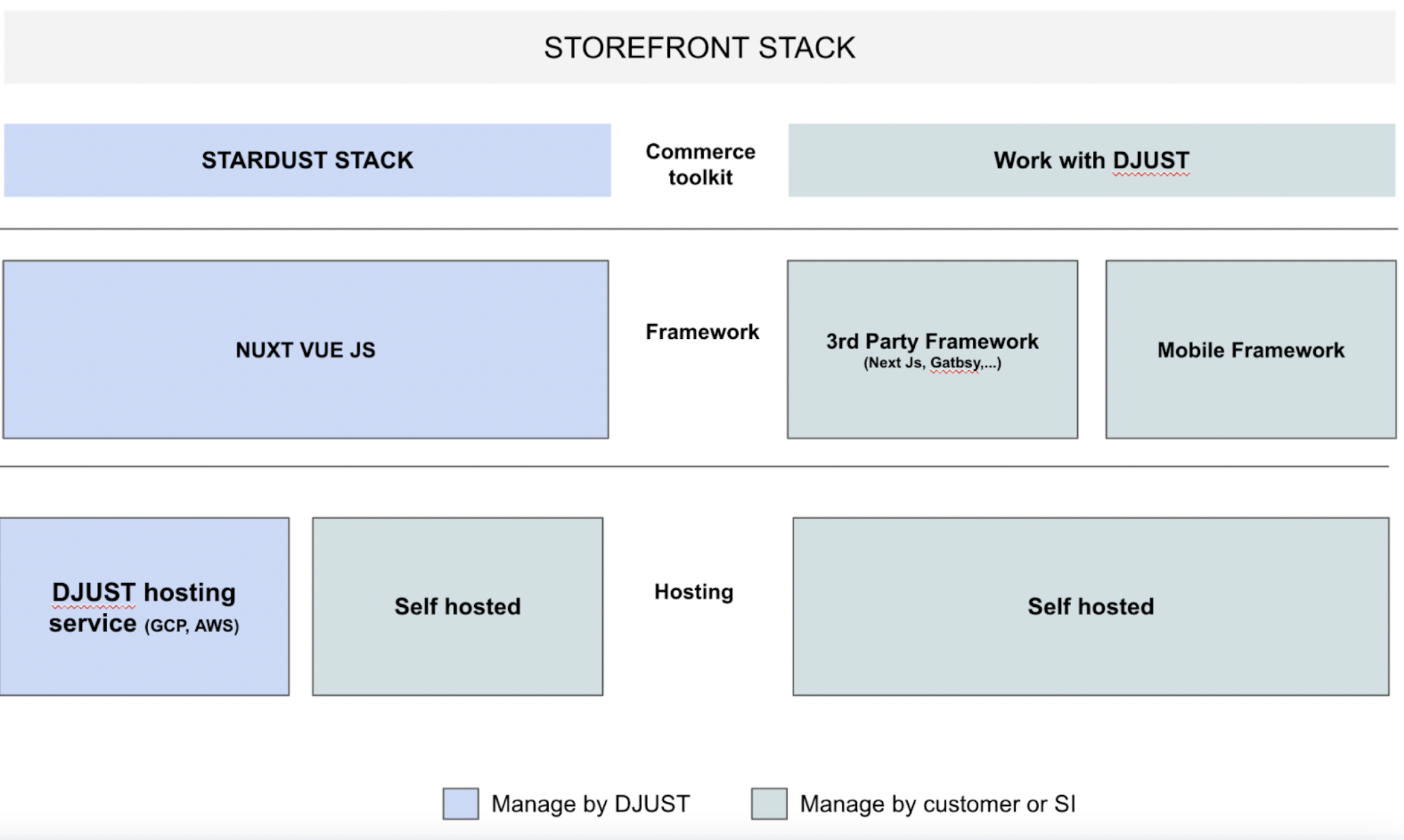Click the GCP, AWS text
The height and width of the screenshot is (840, 1404).
coord(192,626)
